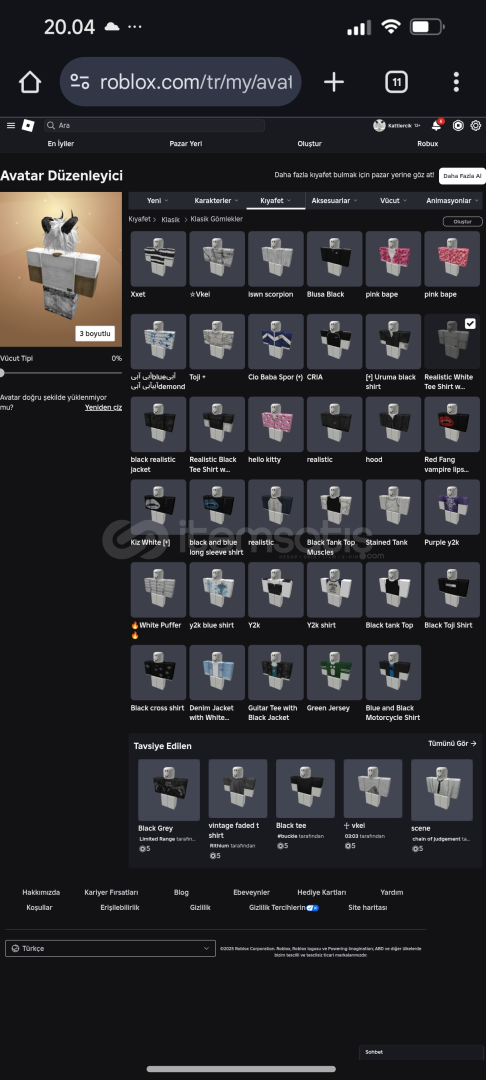Show open browser tabs count

(x=396, y=83)
